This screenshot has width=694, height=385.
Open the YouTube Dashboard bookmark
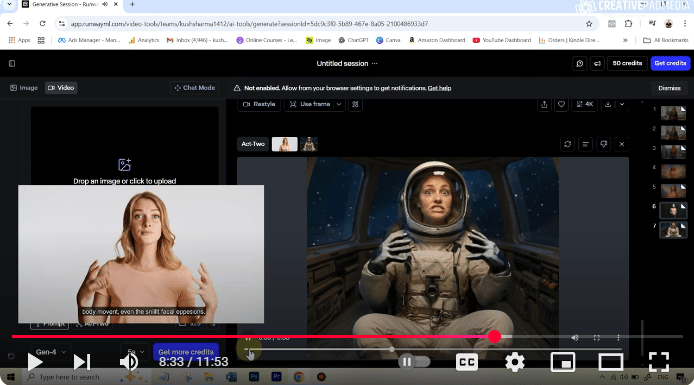point(502,40)
